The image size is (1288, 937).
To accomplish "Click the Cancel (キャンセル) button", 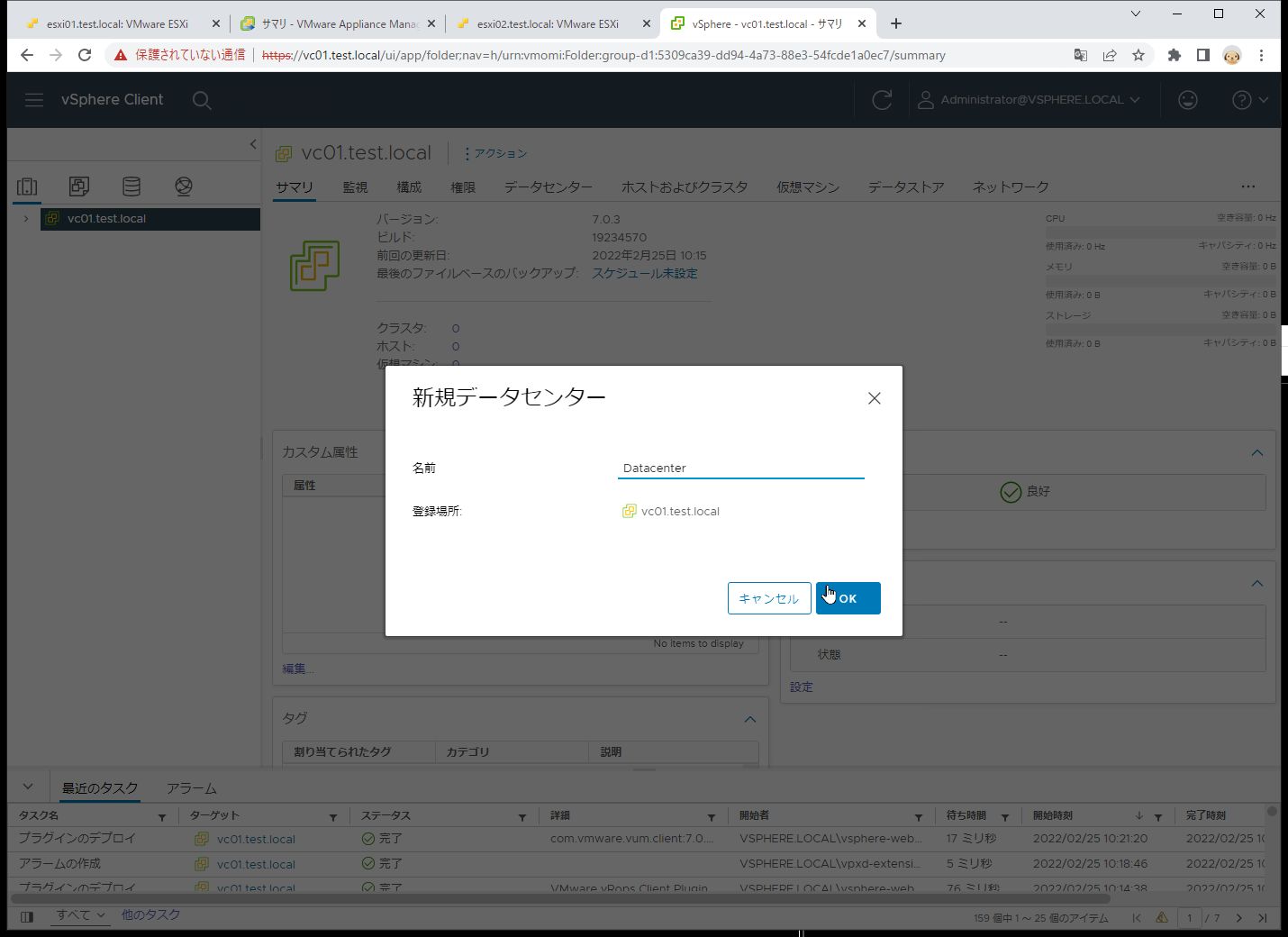I will click(x=769, y=598).
